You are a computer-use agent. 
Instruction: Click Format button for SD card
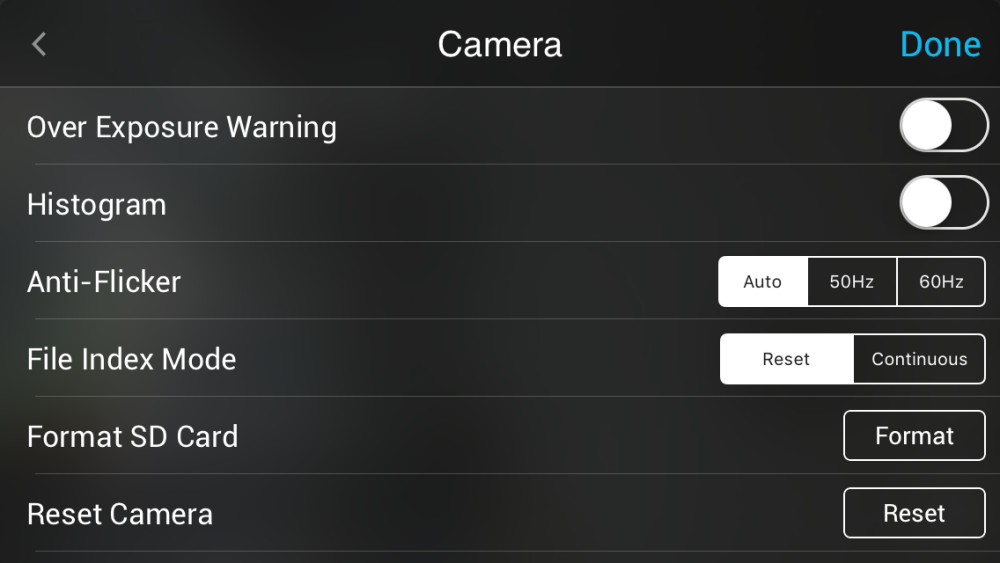(x=915, y=436)
